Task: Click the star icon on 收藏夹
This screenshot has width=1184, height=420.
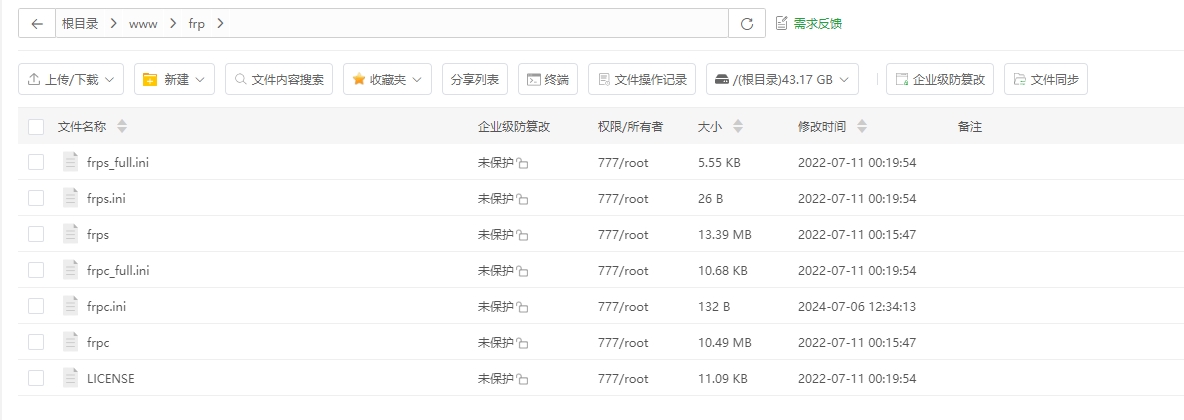Action: (359, 79)
